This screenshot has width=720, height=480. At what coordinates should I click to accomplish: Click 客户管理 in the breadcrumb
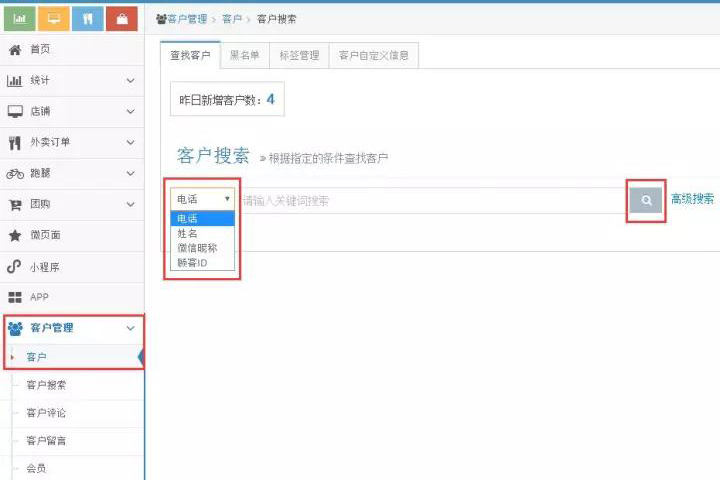[x=187, y=19]
